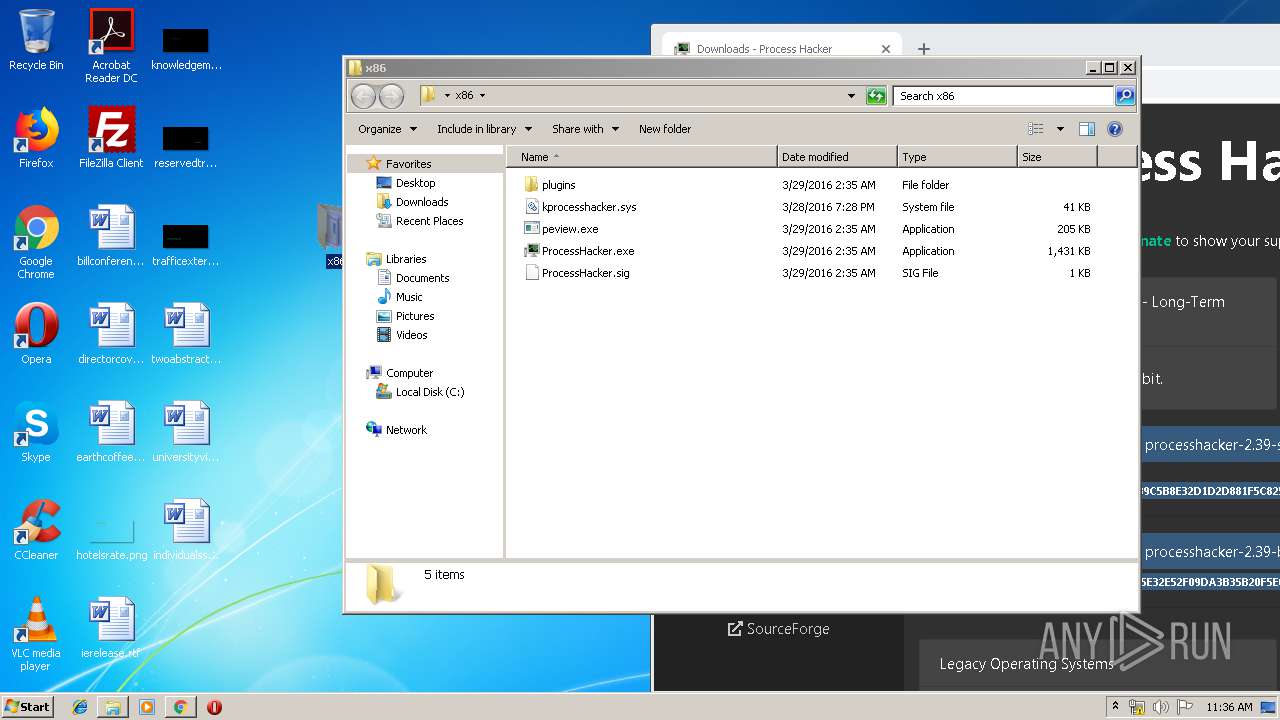Launch FileZilla Client shortcut
The height and width of the screenshot is (720, 1280).
point(111,138)
